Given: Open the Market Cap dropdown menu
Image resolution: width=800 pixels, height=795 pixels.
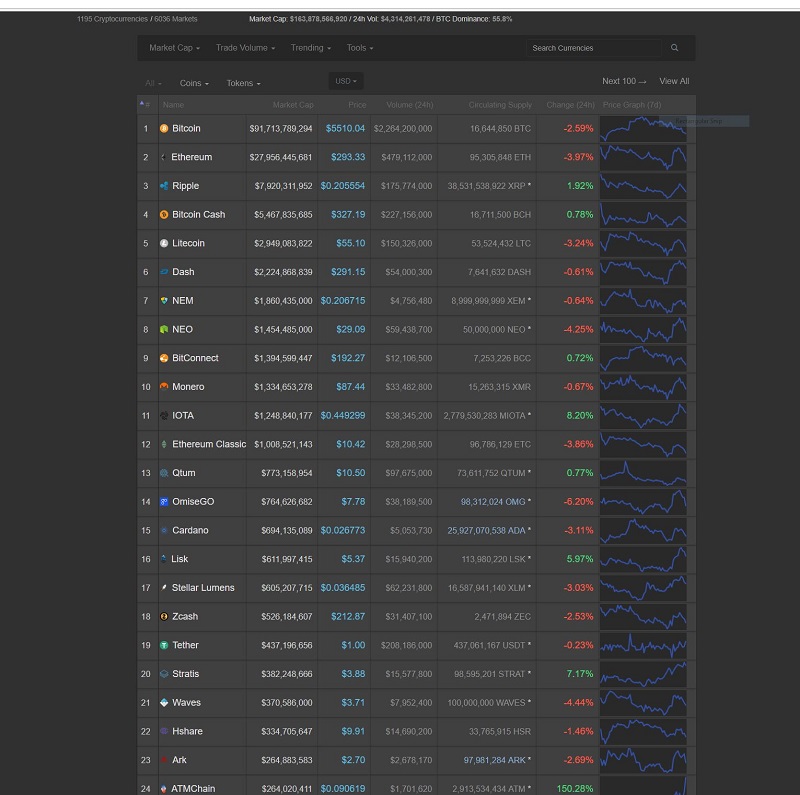Looking at the screenshot, I should [174, 47].
